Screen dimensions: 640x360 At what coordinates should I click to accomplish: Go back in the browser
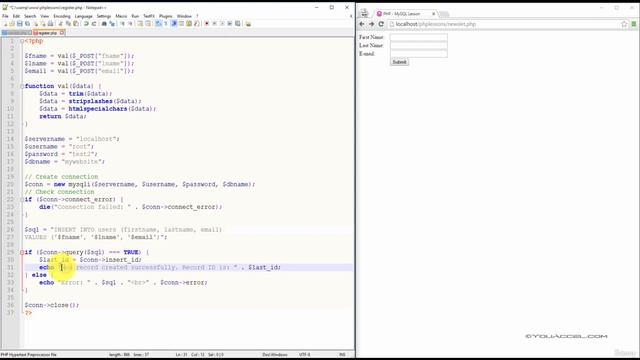[x=362, y=24]
